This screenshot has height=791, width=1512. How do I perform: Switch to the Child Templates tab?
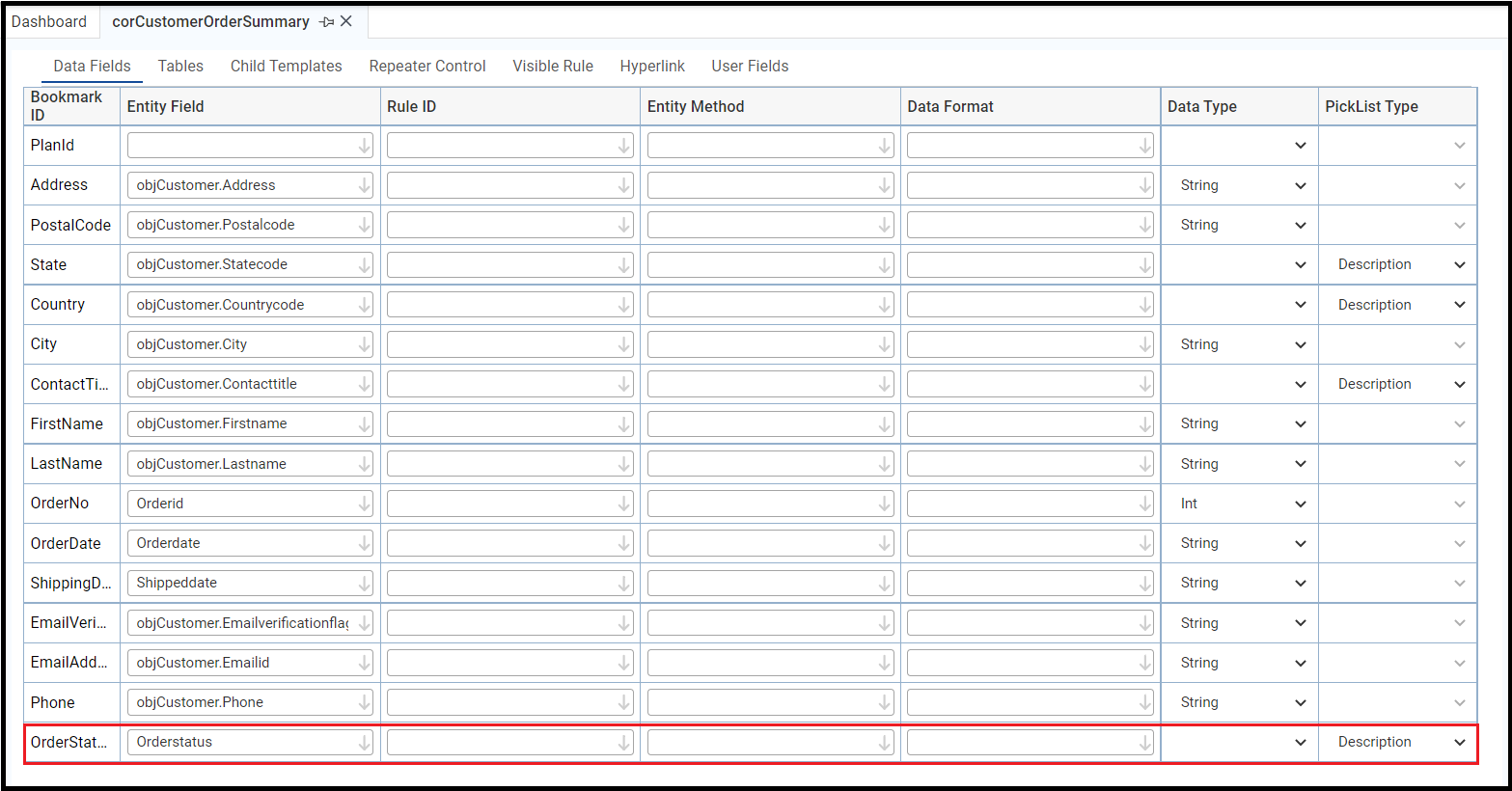click(x=287, y=66)
